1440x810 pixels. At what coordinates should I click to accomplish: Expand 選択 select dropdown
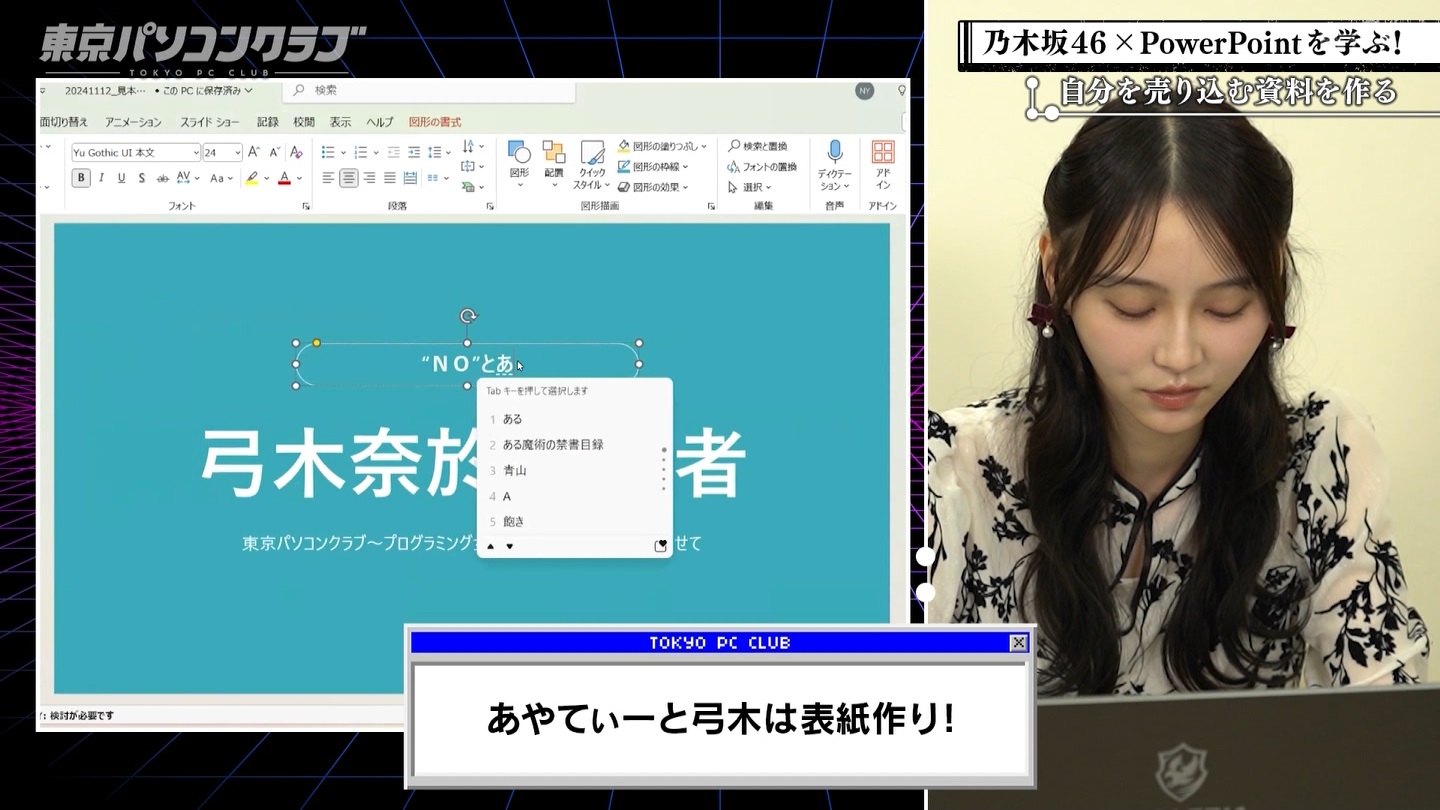pos(769,188)
